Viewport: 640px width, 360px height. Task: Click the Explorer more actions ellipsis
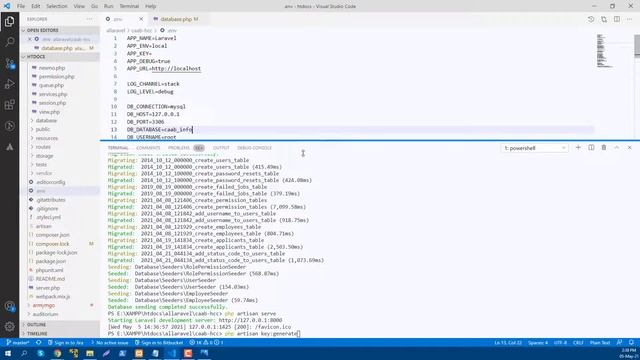[89, 19]
